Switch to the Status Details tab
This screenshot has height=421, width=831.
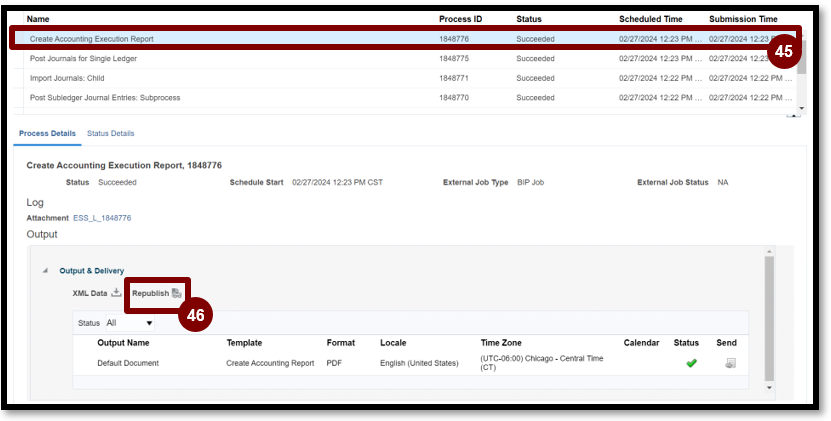coord(111,133)
